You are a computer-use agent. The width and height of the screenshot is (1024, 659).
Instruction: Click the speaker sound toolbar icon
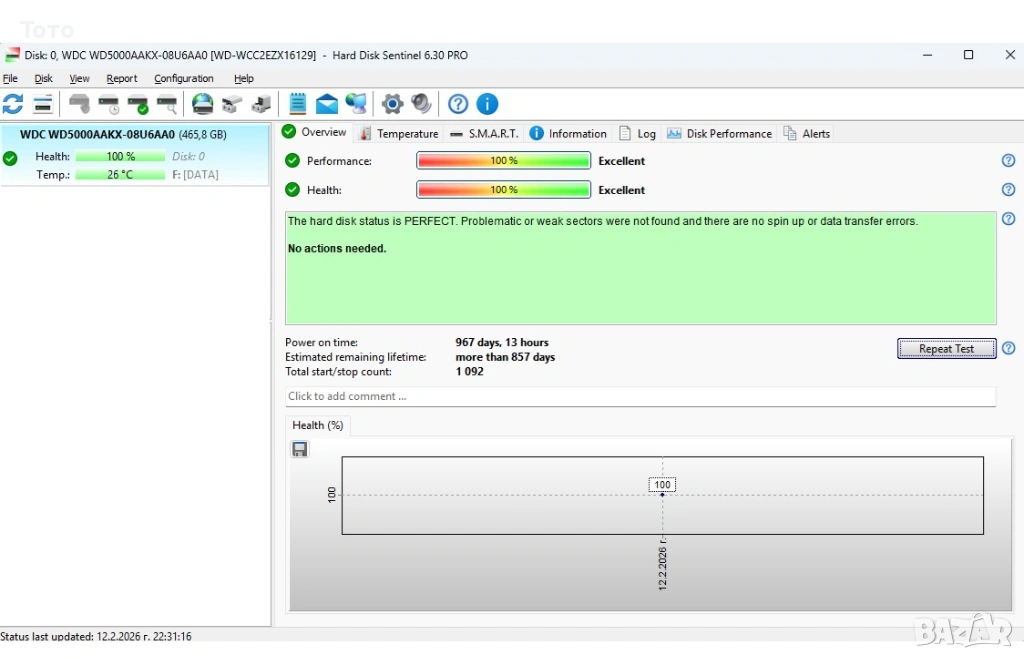[421, 104]
